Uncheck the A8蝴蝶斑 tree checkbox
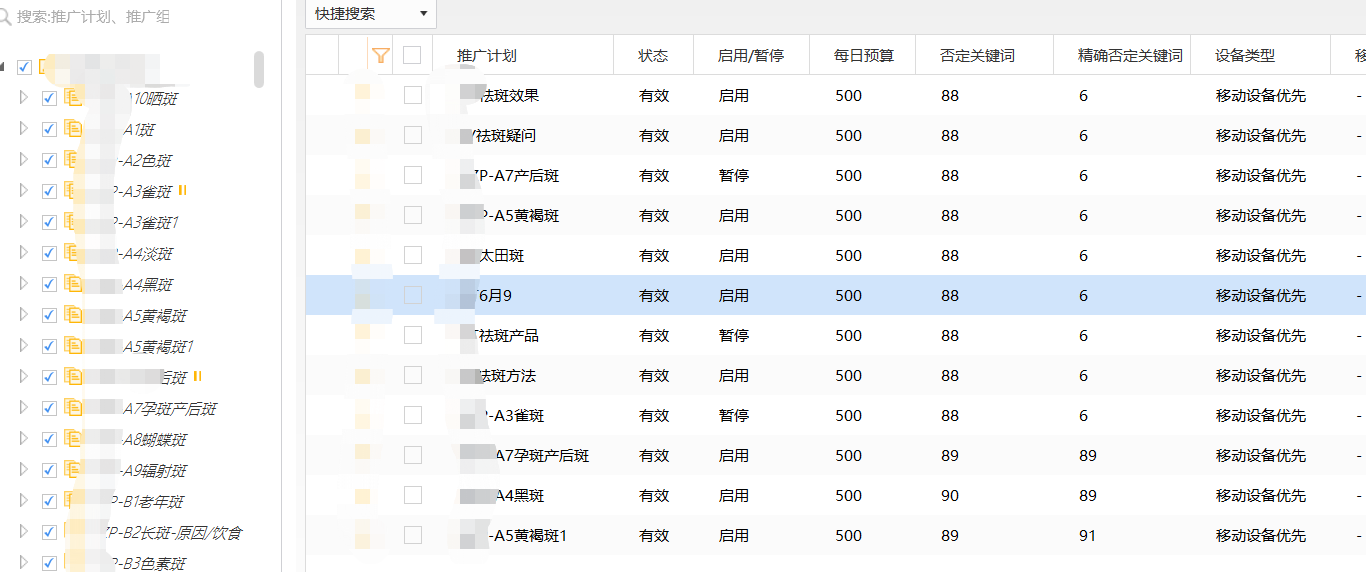Screen dimensions: 1366x572 [x=49, y=440]
